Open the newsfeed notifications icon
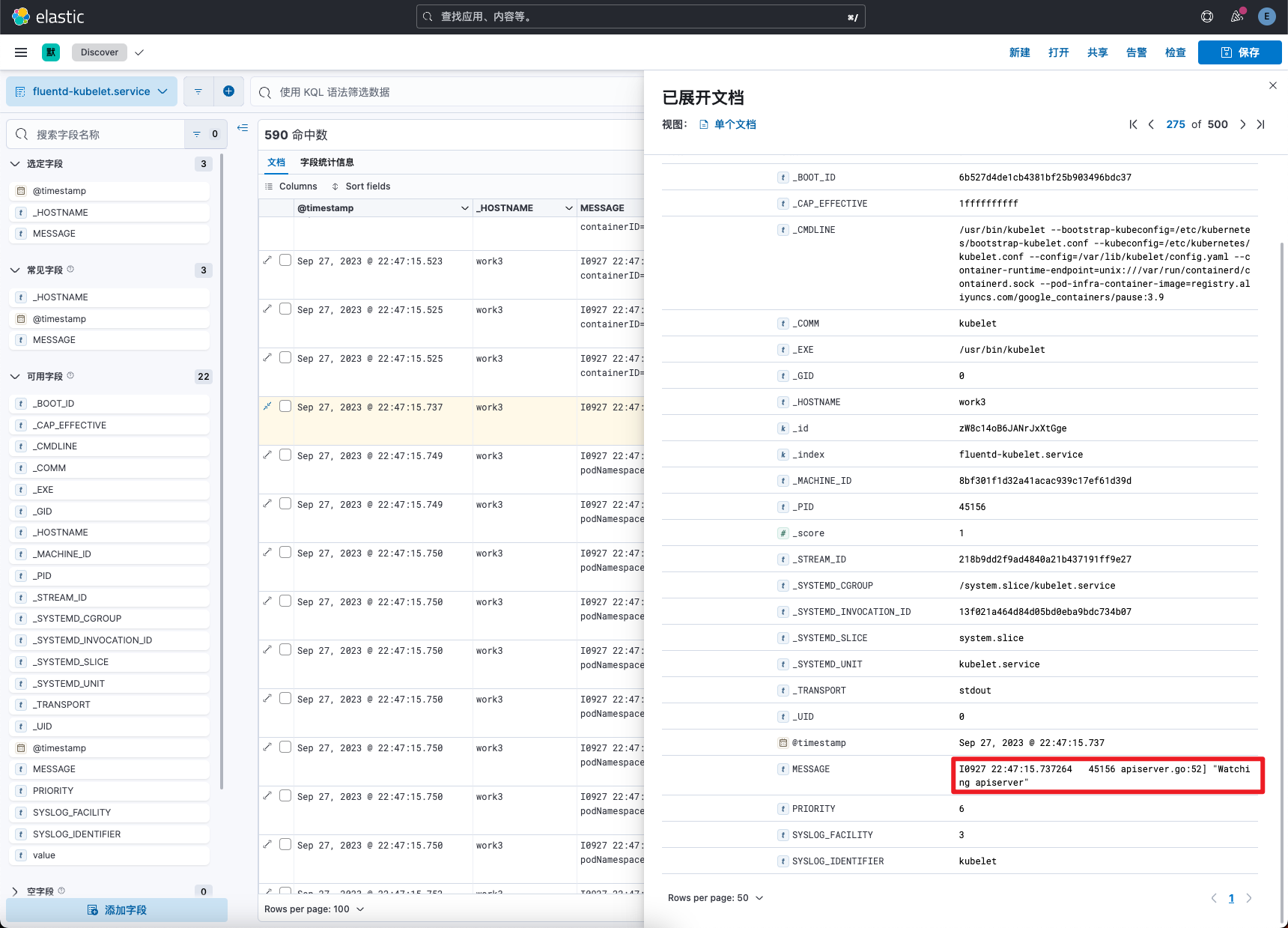1288x928 pixels. 1237,16
